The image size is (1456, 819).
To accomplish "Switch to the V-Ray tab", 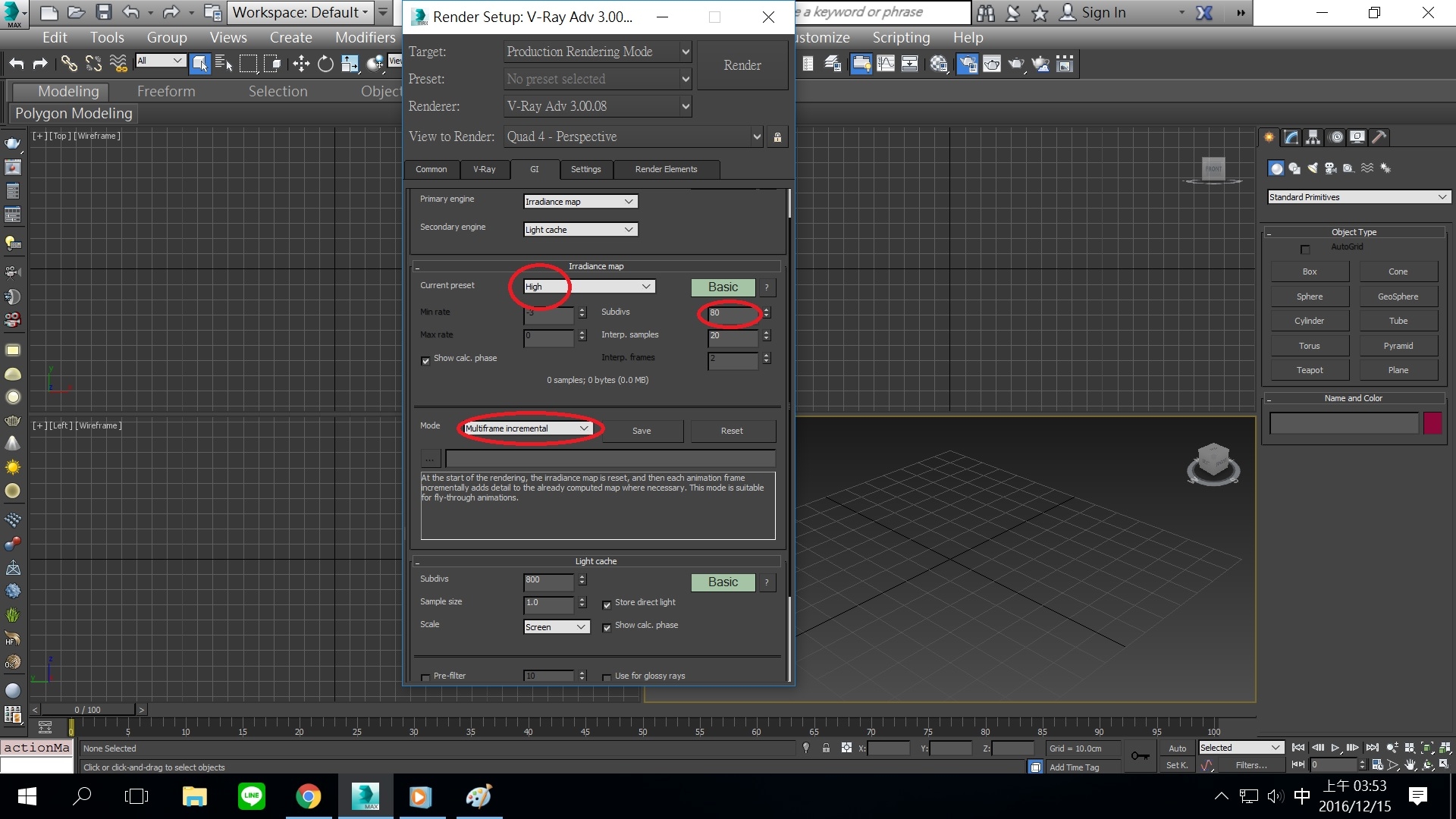I will 484,169.
